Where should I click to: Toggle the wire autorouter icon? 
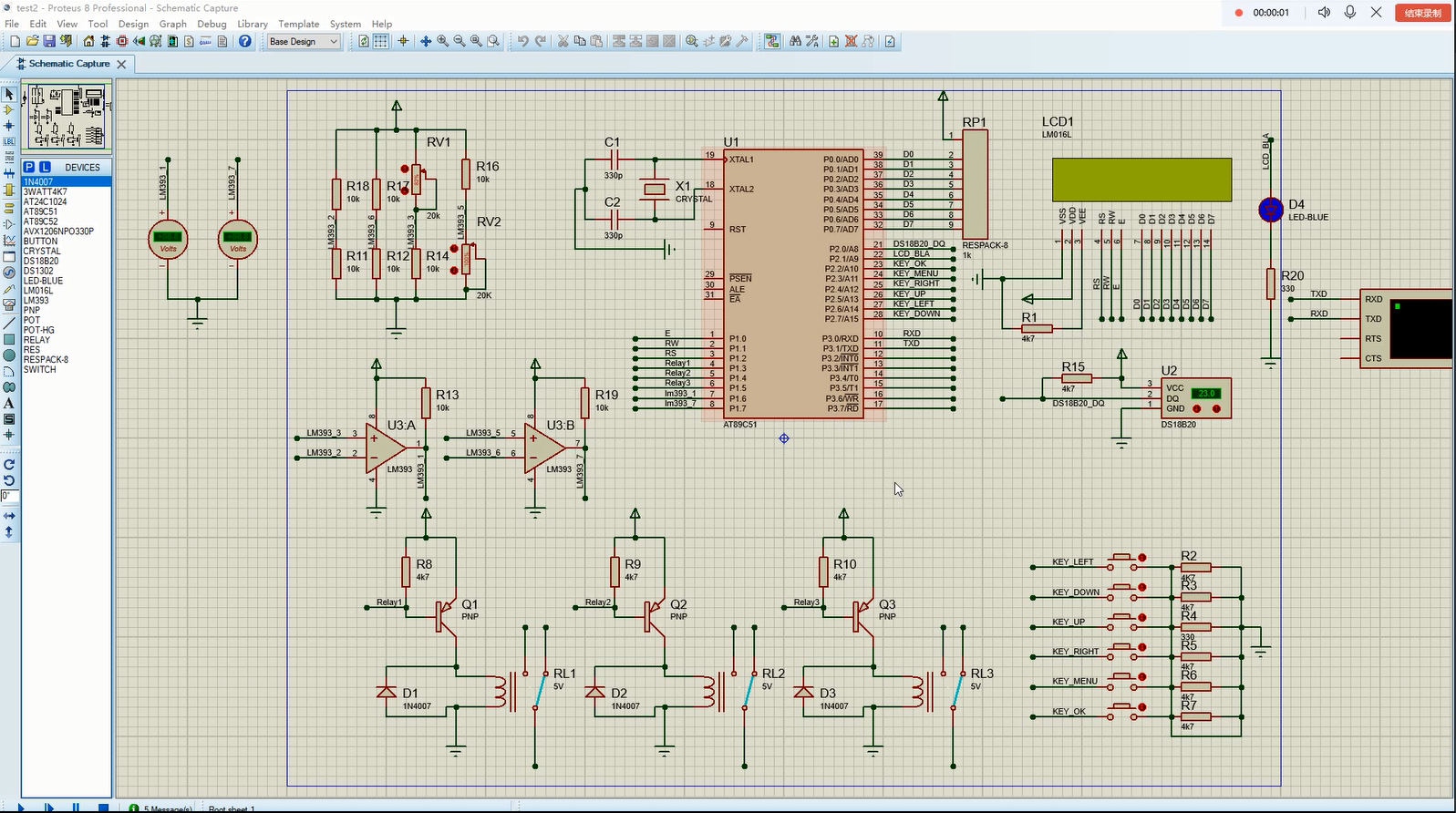click(x=772, y=41)
